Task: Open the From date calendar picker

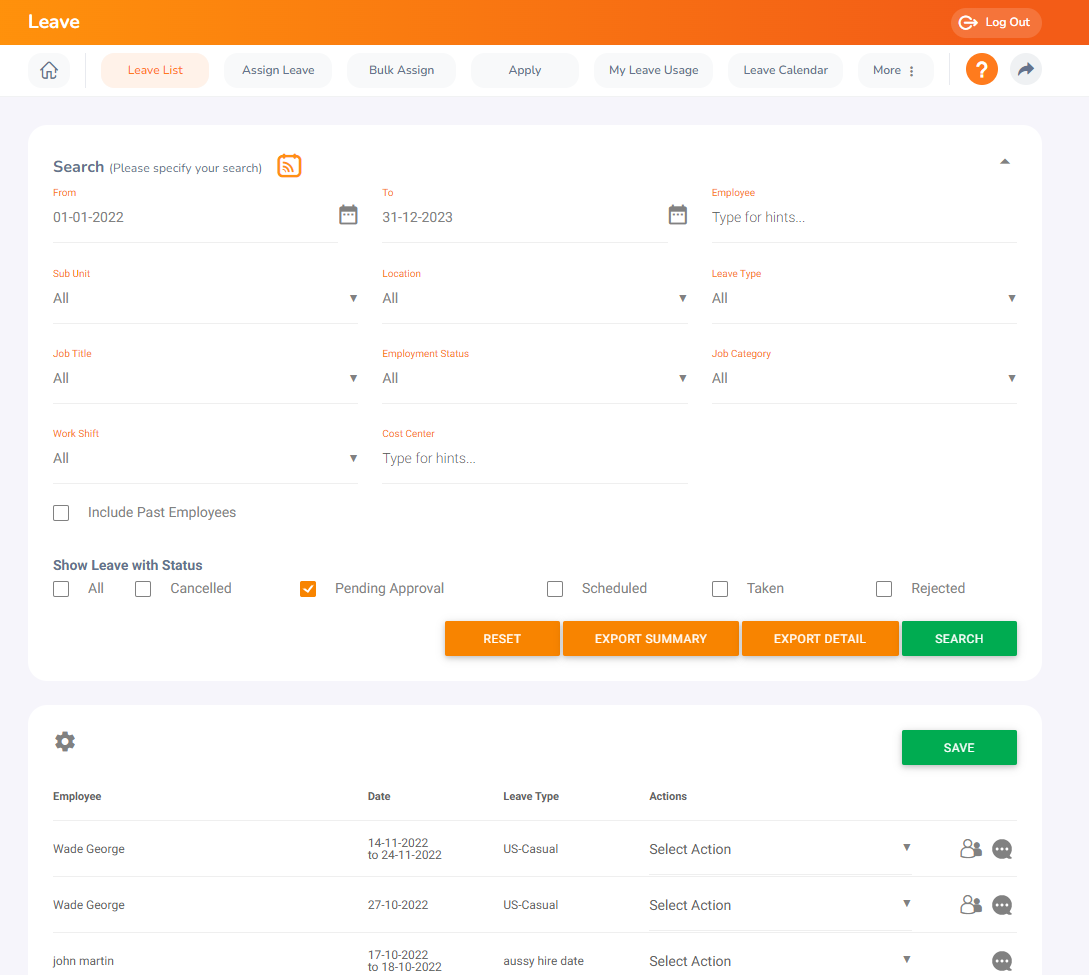Action: [348, 214]
